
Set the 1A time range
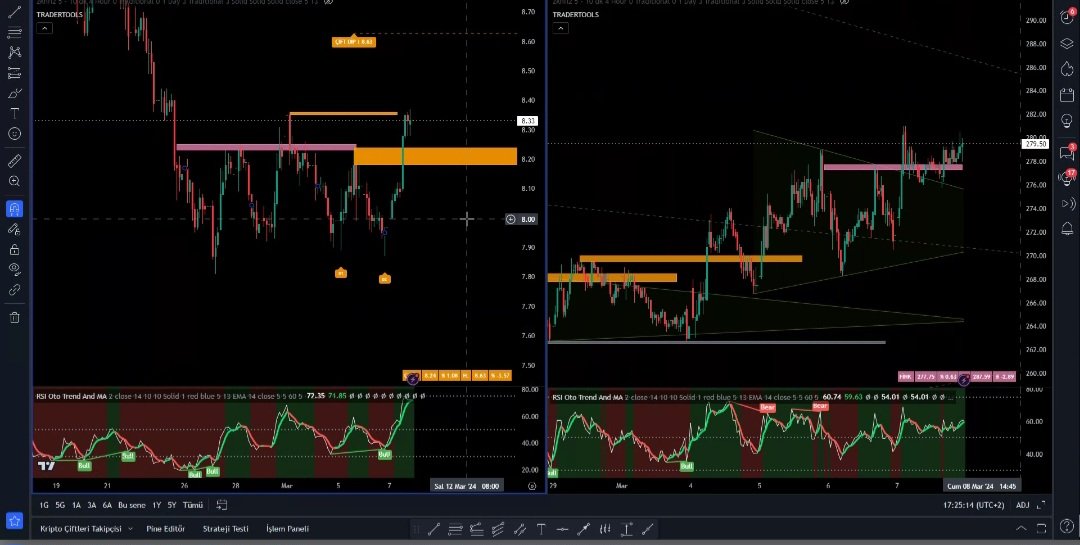click(x=76, y=505)
